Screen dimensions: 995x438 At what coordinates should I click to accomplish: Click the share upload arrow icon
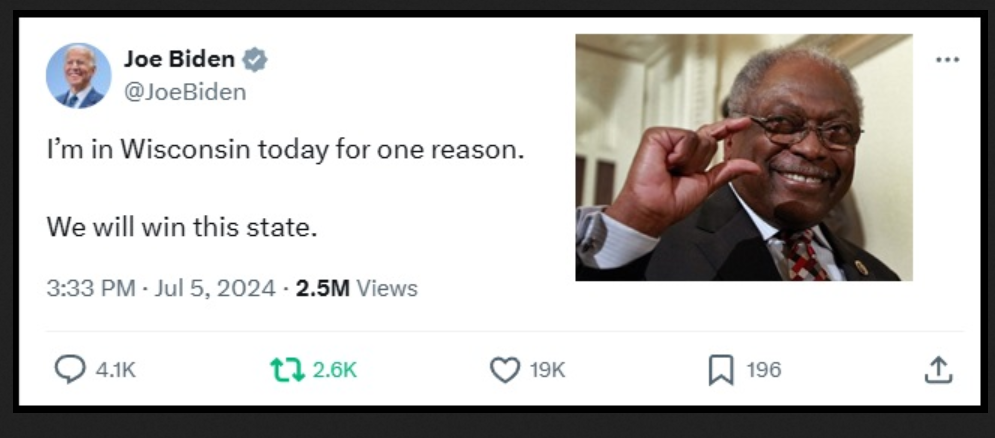click(937, 370)
